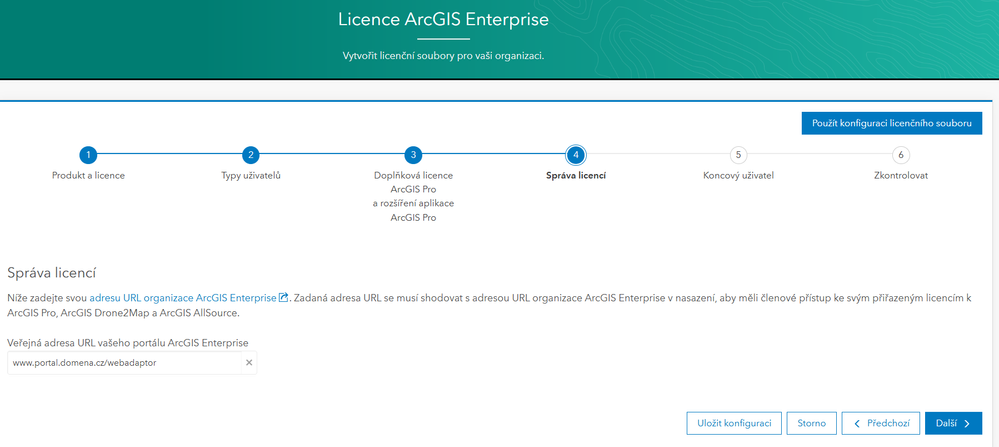Click Uložit konfiguraci button

click(x=734, y=423)
